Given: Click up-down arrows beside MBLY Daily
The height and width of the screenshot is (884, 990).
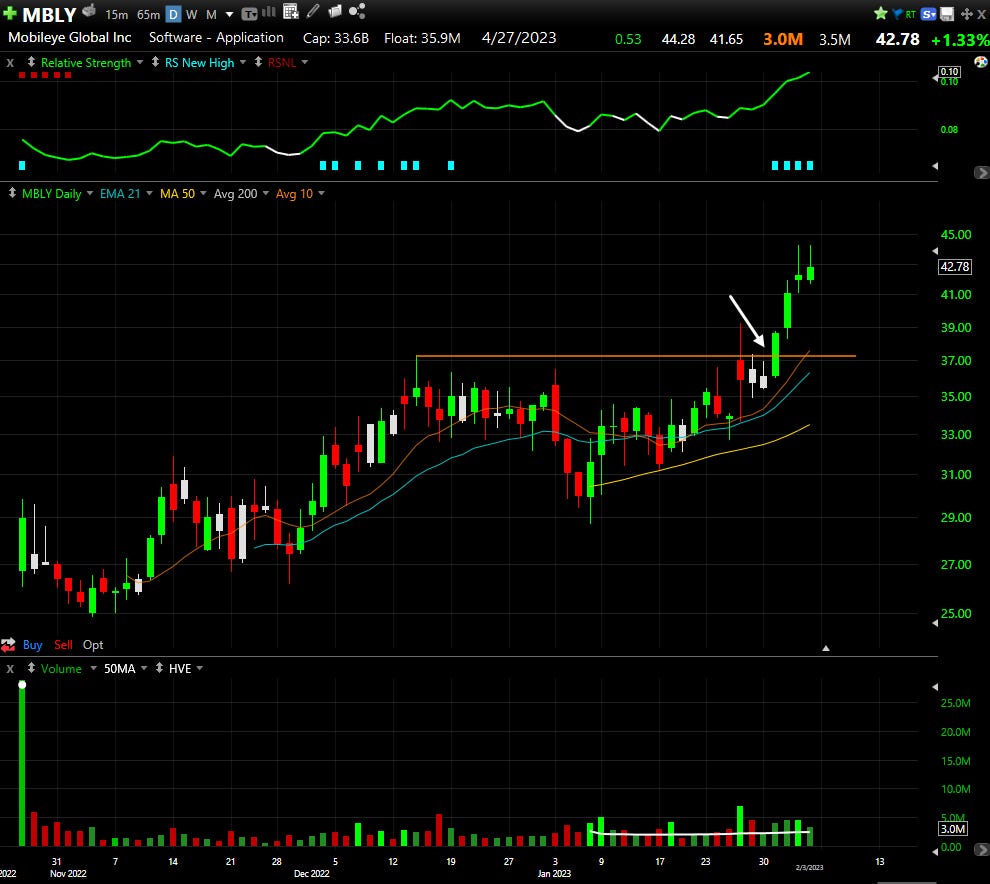Looking at the screenshot, I should (x=12, y=193).
